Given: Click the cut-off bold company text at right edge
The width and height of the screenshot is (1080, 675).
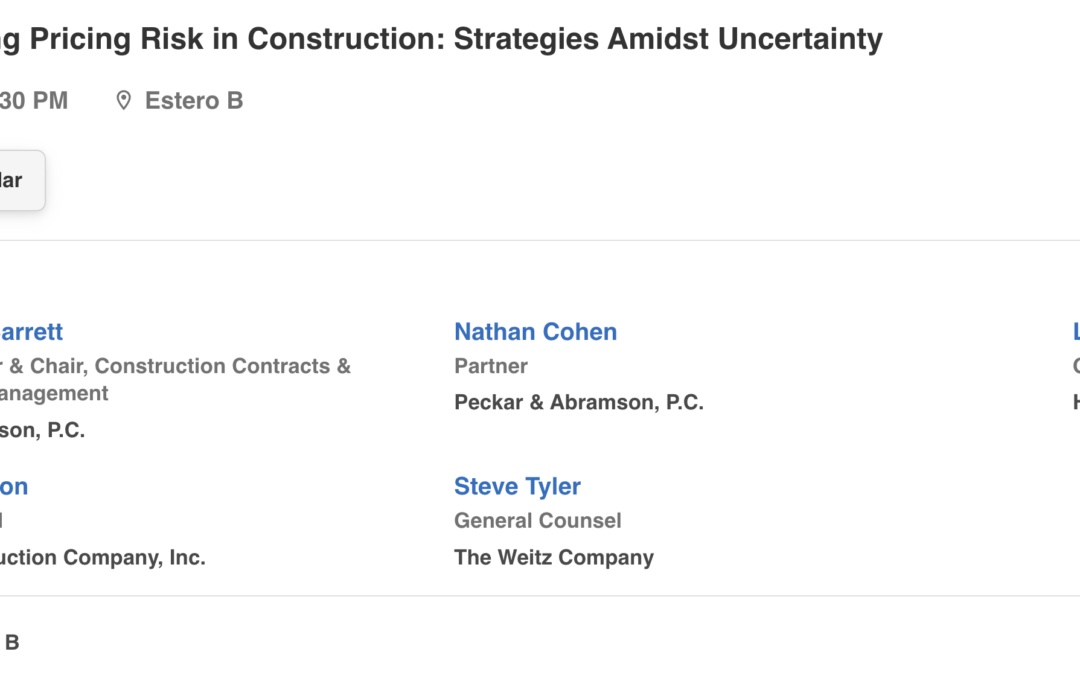Looking at the screenshot, I should [1075, 402].
